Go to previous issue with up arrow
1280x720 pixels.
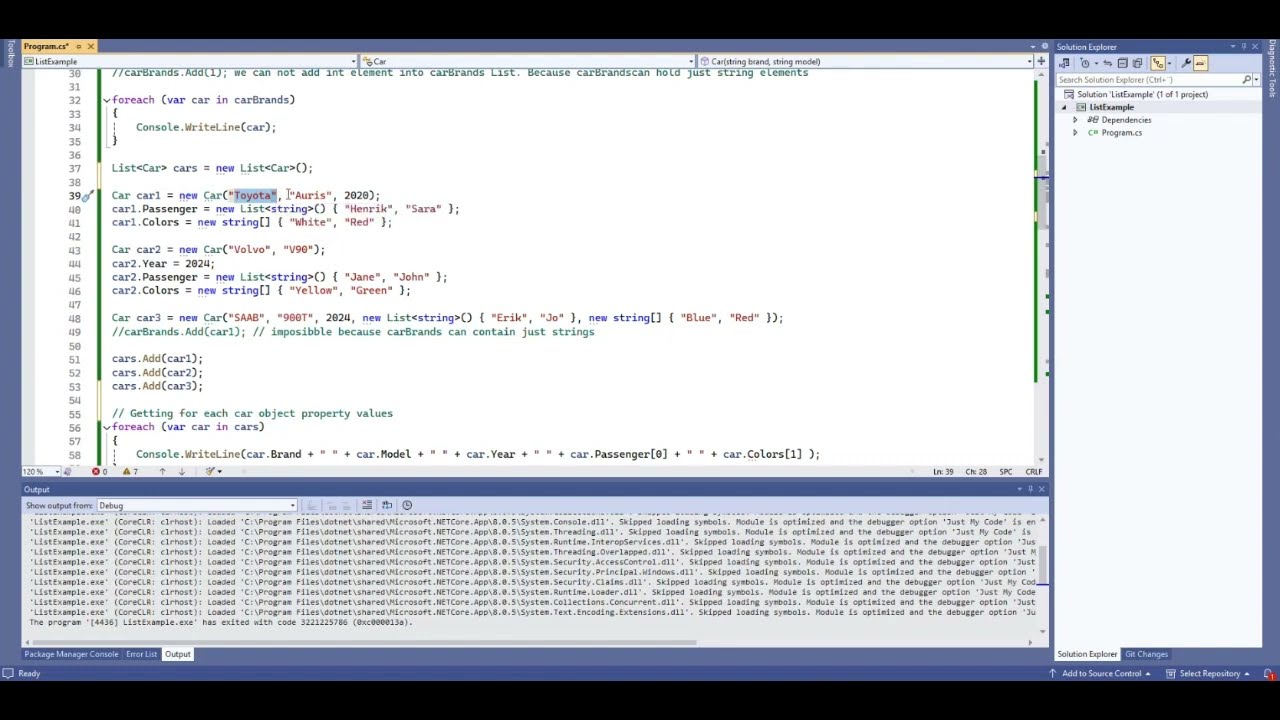pyautogui.click(x=162, y=471)
